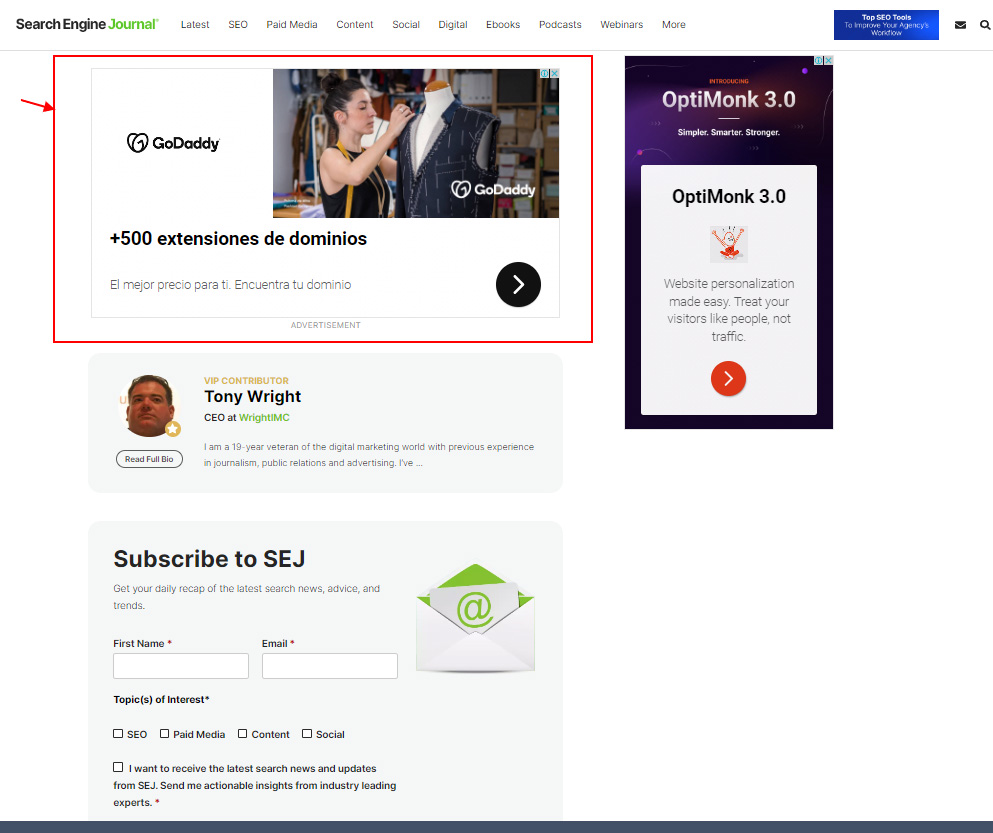
Task: Click the 'Website personalization made easy' ad text
Action: coord(728,310)
